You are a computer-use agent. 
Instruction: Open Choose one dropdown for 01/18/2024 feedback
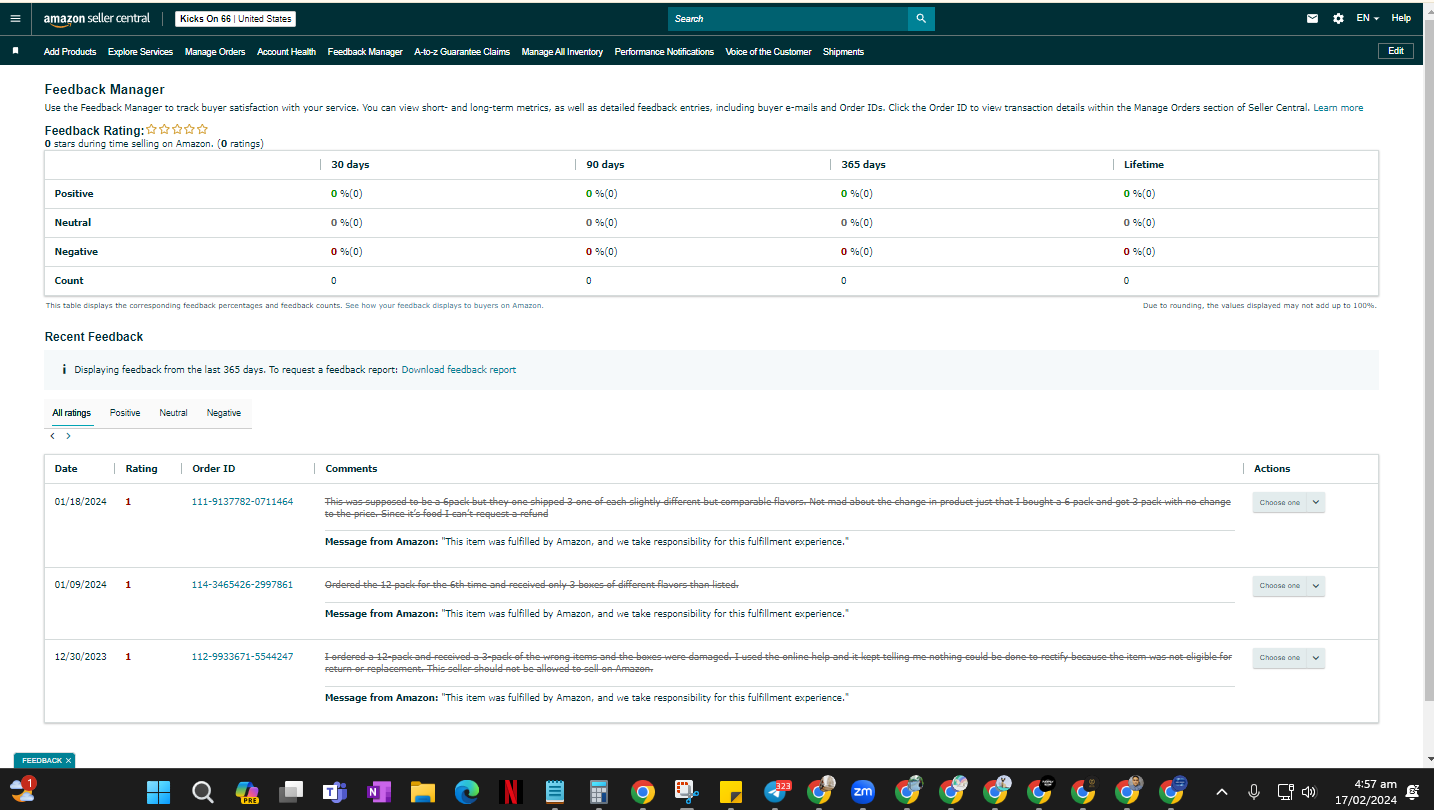[x=1288, y=502]
